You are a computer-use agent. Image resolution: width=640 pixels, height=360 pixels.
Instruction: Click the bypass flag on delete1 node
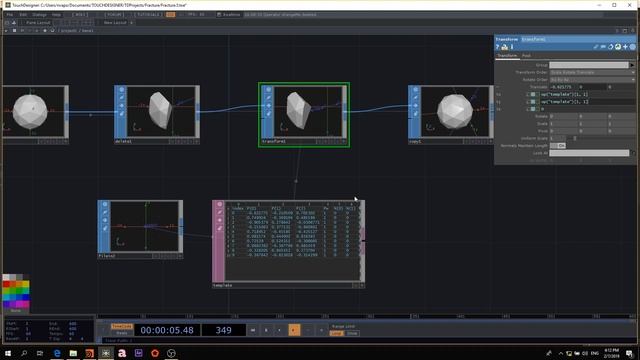coord(121,98)
